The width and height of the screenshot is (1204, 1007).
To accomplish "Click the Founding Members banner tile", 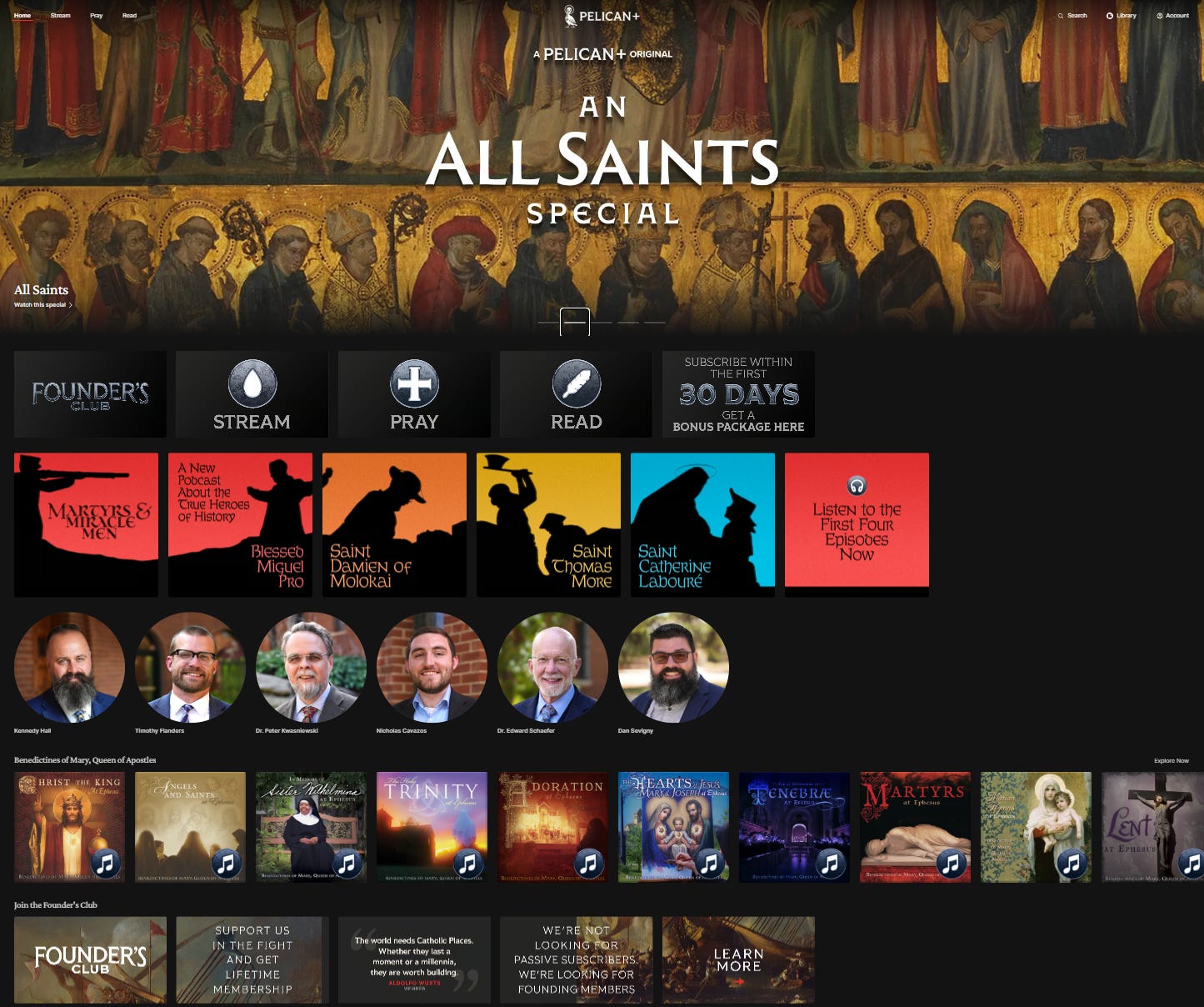I will [x=576, y=960].
